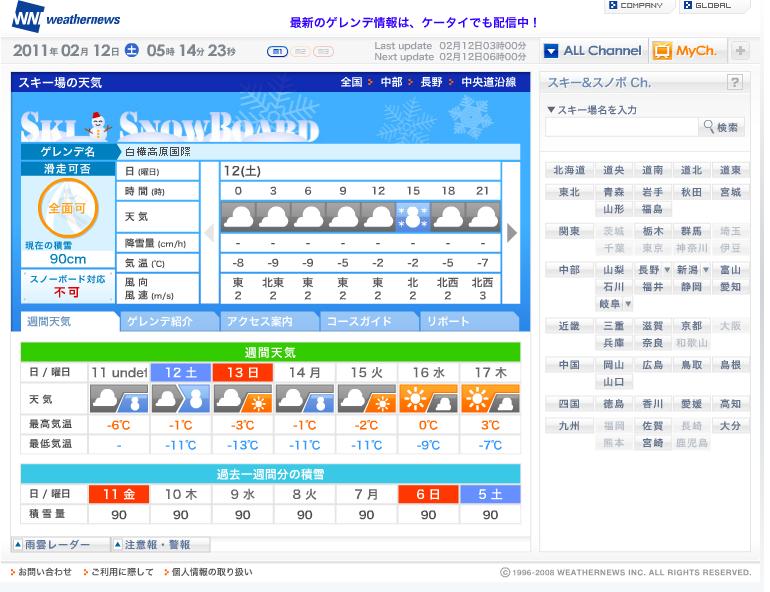Image resolution: width=770 pixels, height=592 pixels.
Task: Switch to the ゲレンデ紹介 tab
Action: 169,322
